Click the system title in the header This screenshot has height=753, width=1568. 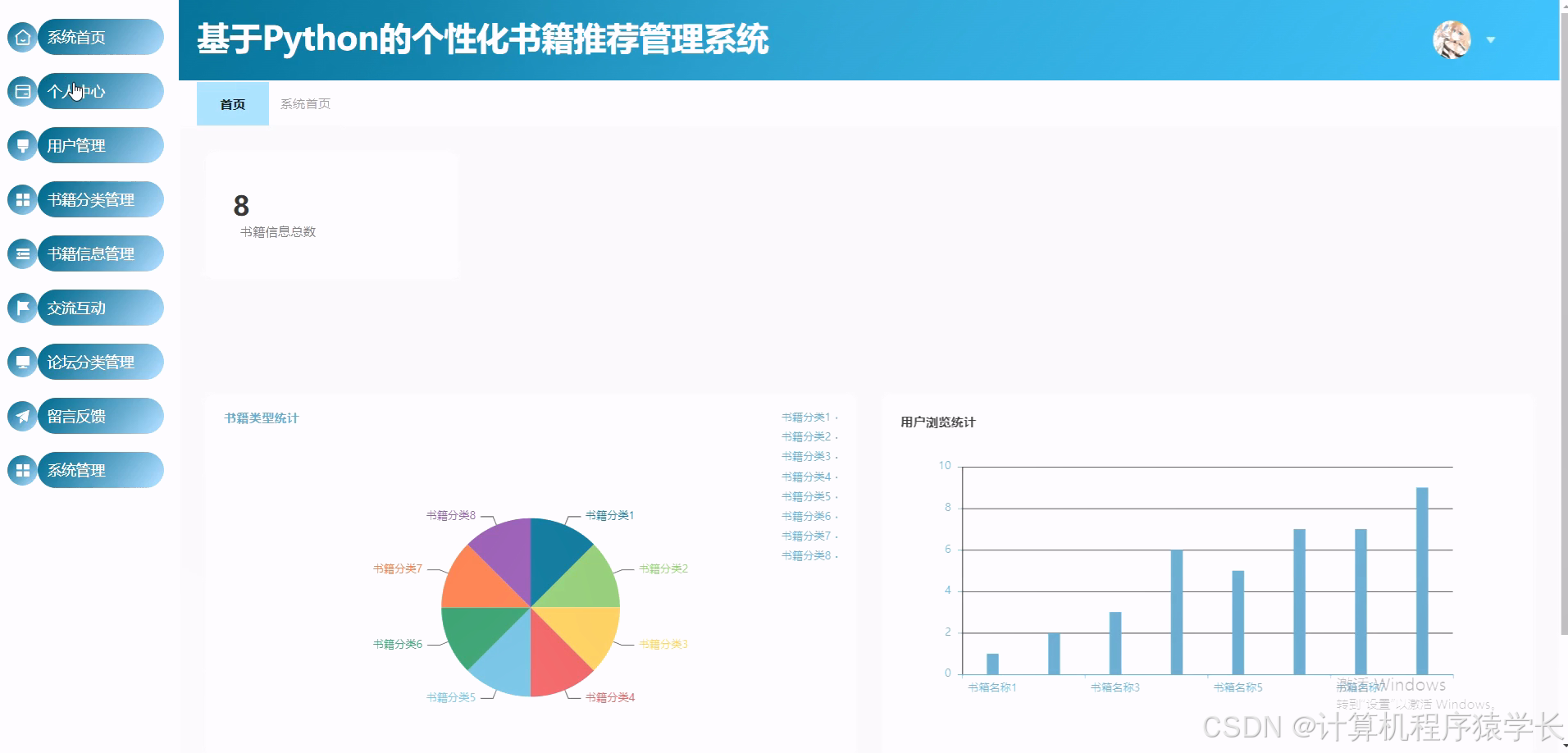(x=482, y=39)
